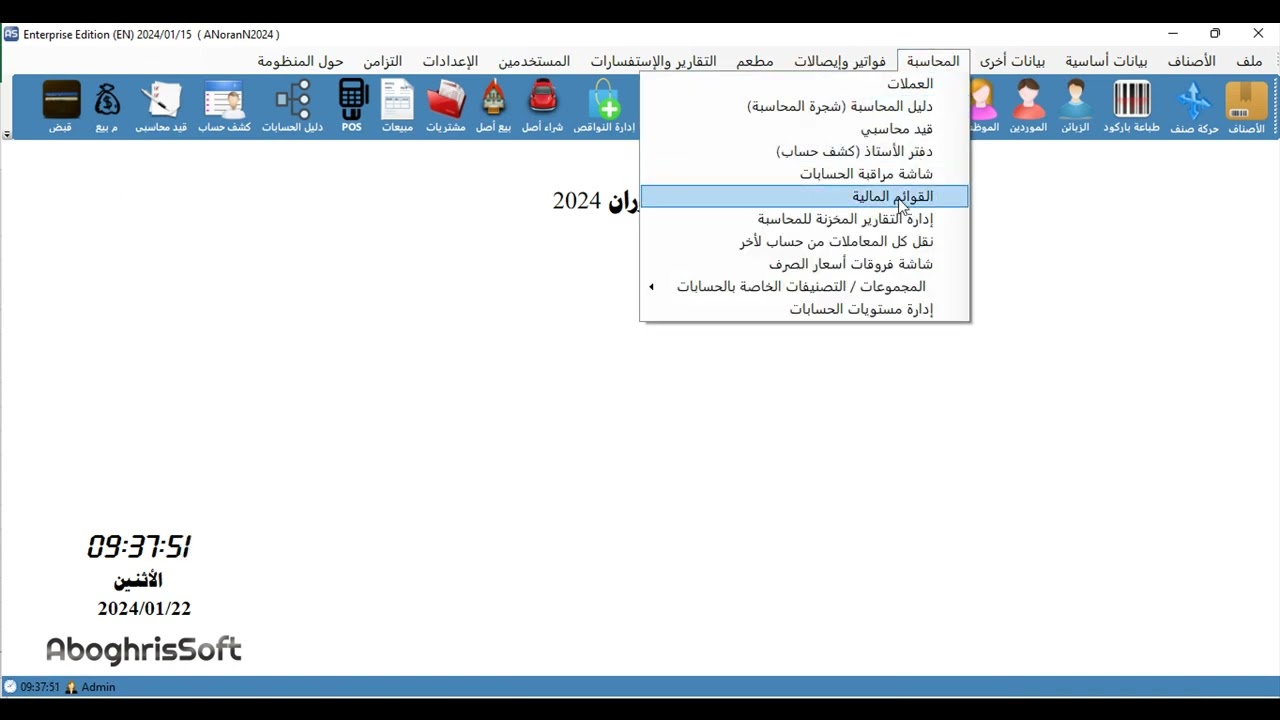Select إدارة مستويات الحسابات menu entry

point(805,309)
